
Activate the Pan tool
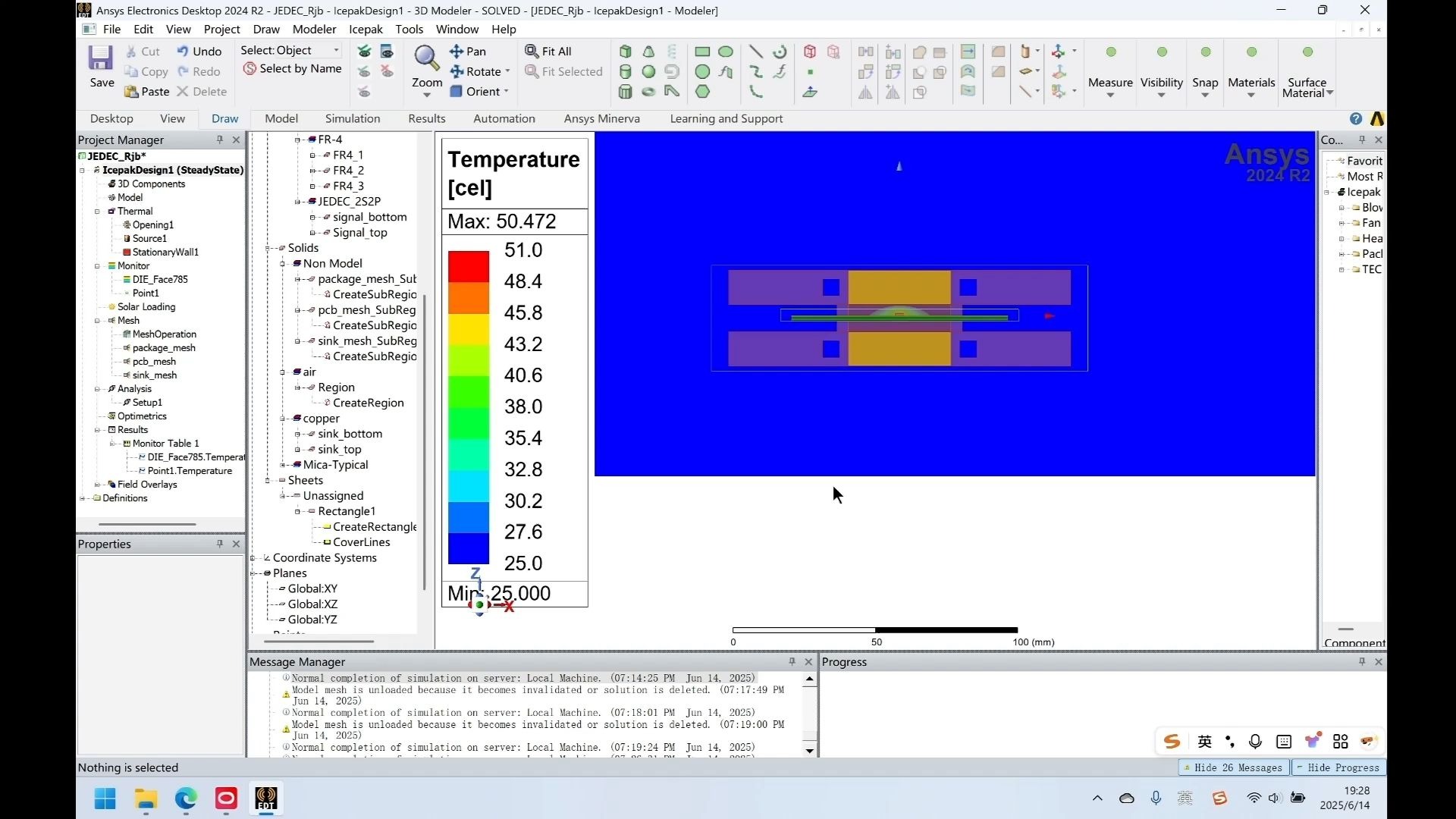pyautogui.click(x=468, y=52)
